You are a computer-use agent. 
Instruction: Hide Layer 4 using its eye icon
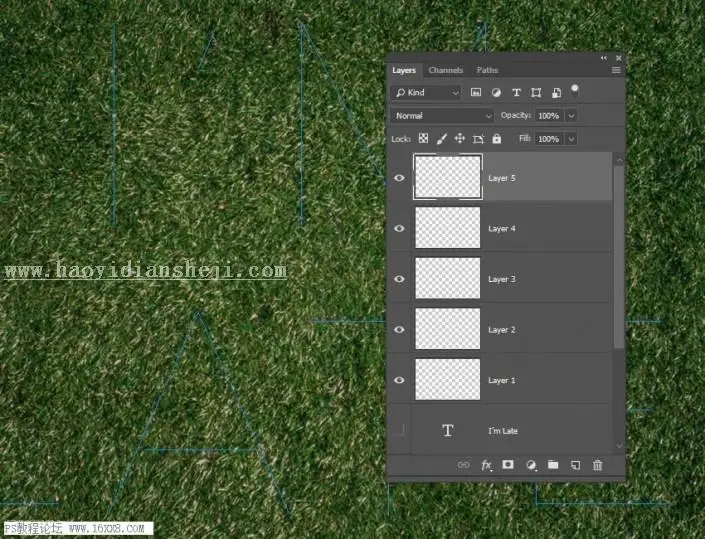[x=399, y=228]
